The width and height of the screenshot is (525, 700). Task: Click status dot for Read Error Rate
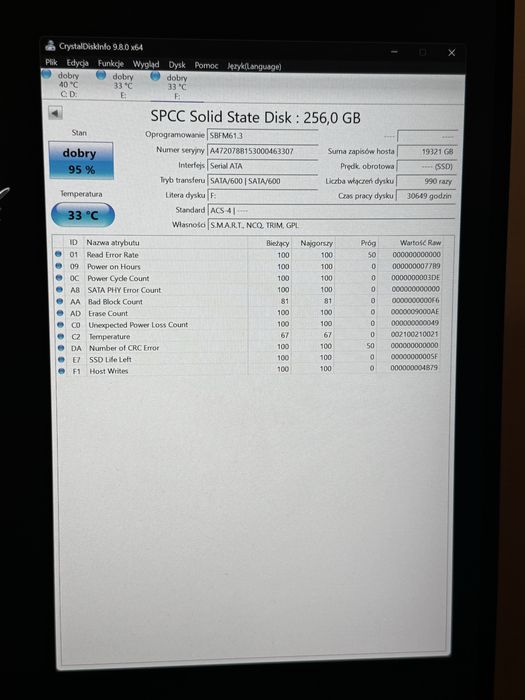pyautogui.click(x=58, y=254)
